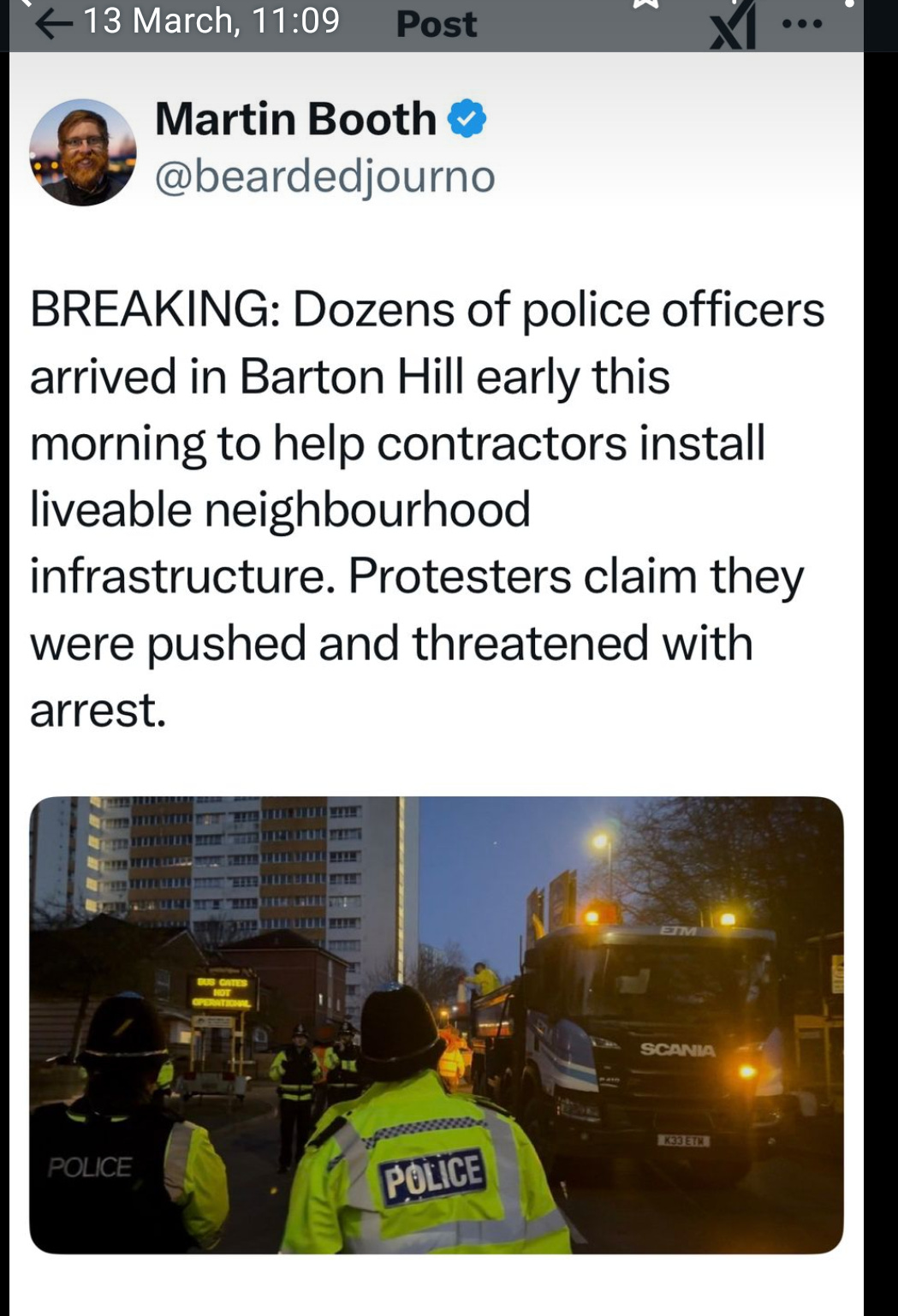Click the POLICE badge on center officer
This screenshot has height=1316, width=898.
point(434,1176)
